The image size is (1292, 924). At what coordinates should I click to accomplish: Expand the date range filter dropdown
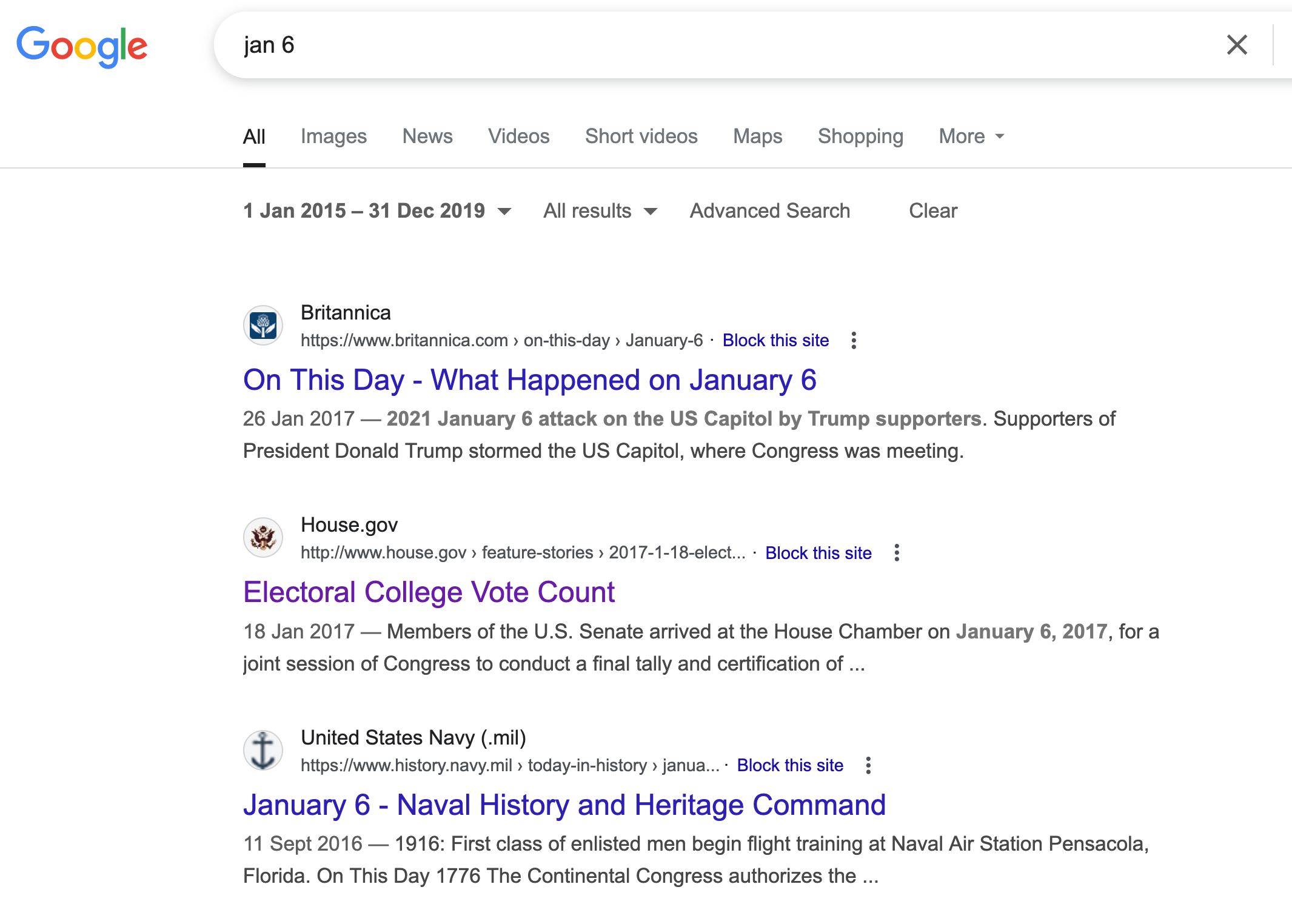pos(377,211)
